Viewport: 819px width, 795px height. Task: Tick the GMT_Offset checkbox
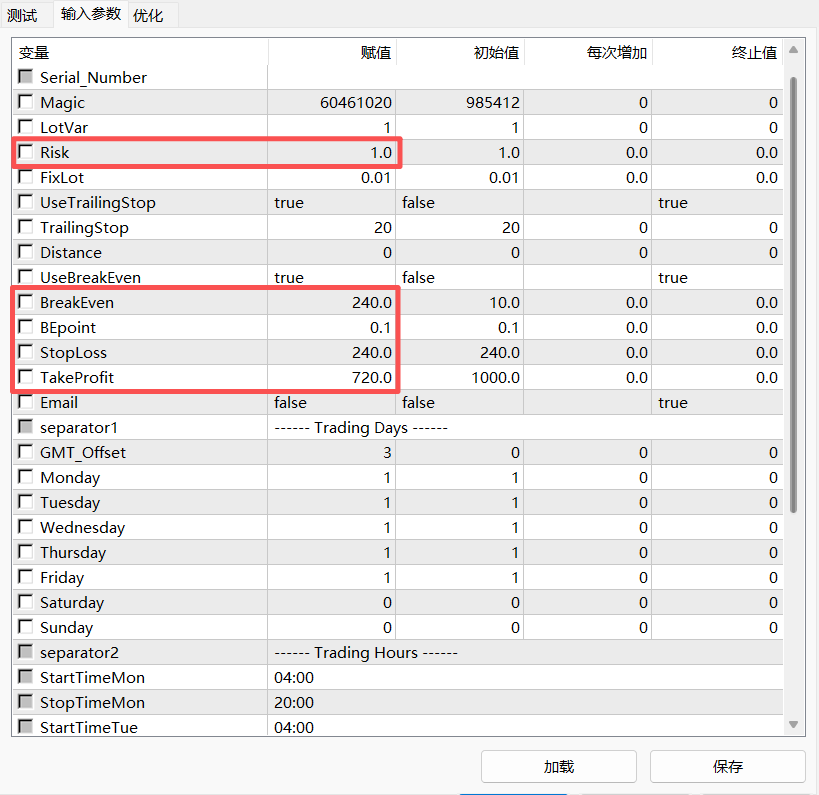[26, 452]
